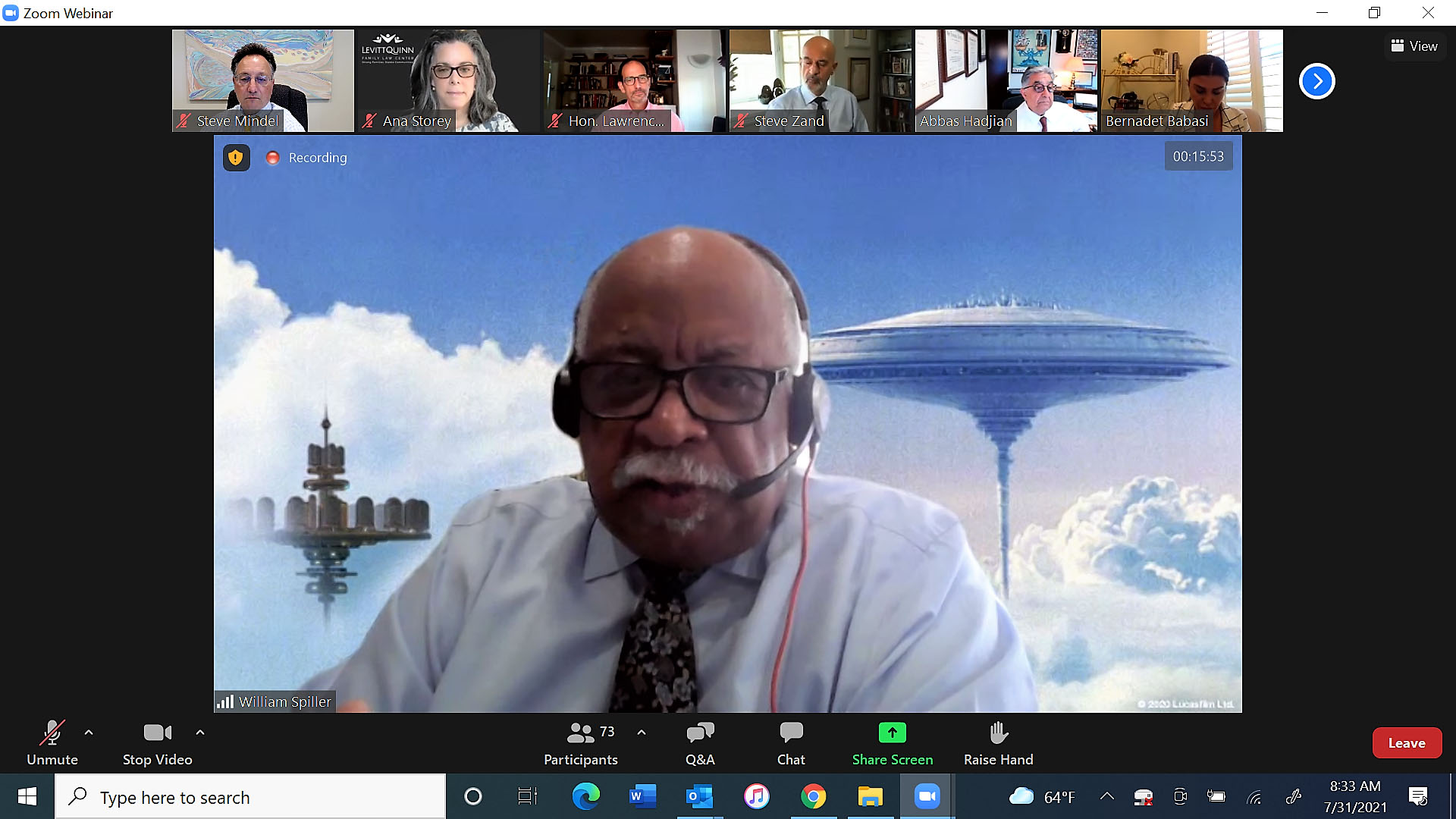Open Google Chrome from taskbar
The image size is (1456, 819).
tap(813, 796)
